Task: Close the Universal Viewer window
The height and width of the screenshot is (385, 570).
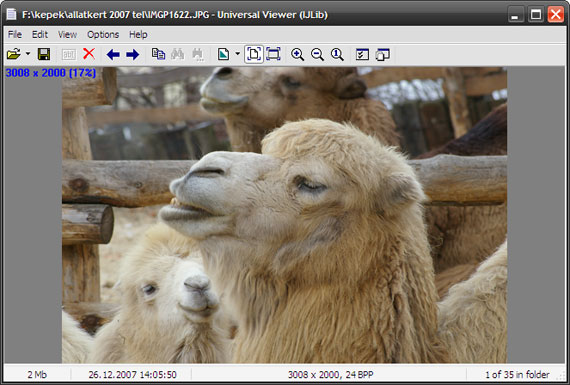Action: (556, 15)
